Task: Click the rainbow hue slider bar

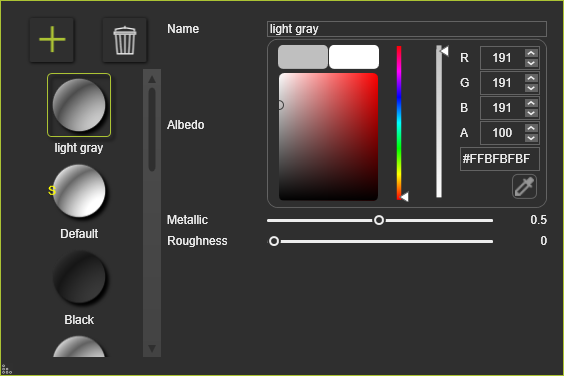Action: [x=399, y=122]
